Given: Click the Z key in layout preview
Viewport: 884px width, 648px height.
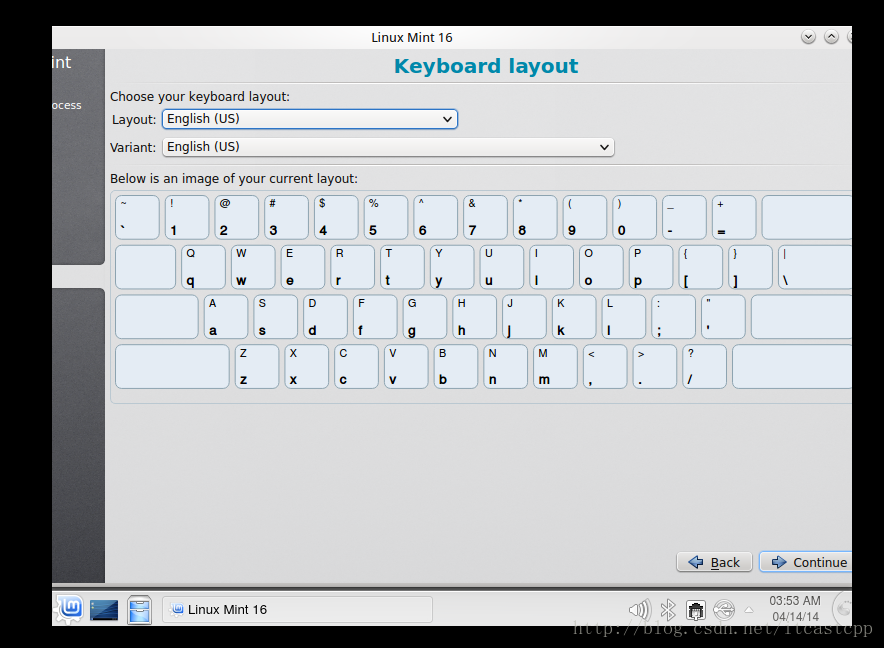Looking at the screenshot, I should click(x=257, y=367).
